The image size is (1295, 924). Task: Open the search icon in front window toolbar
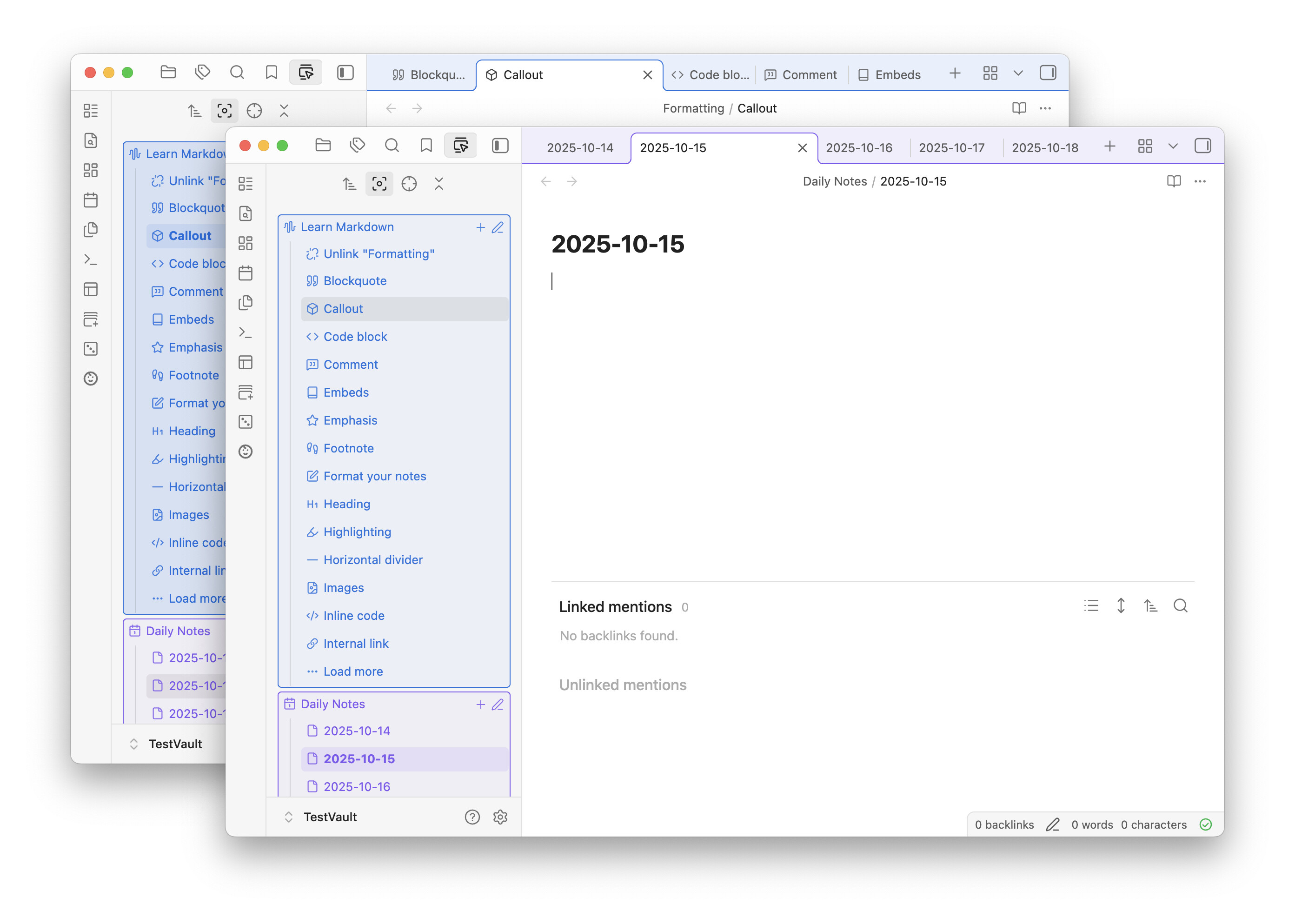click(x=392, y=146)
